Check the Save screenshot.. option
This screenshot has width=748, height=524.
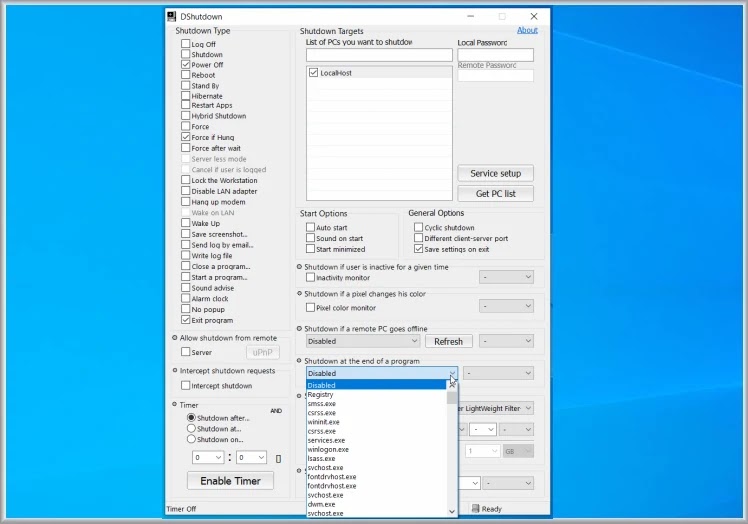click(x=186, y=234)
